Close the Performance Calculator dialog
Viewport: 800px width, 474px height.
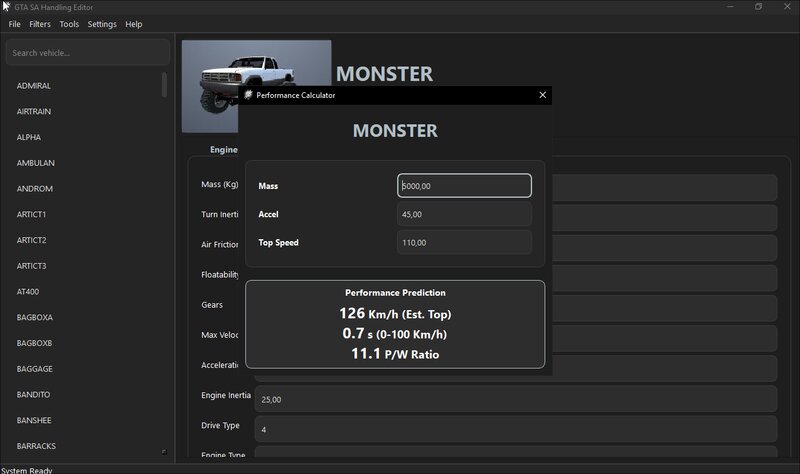(x=542, y=95)
